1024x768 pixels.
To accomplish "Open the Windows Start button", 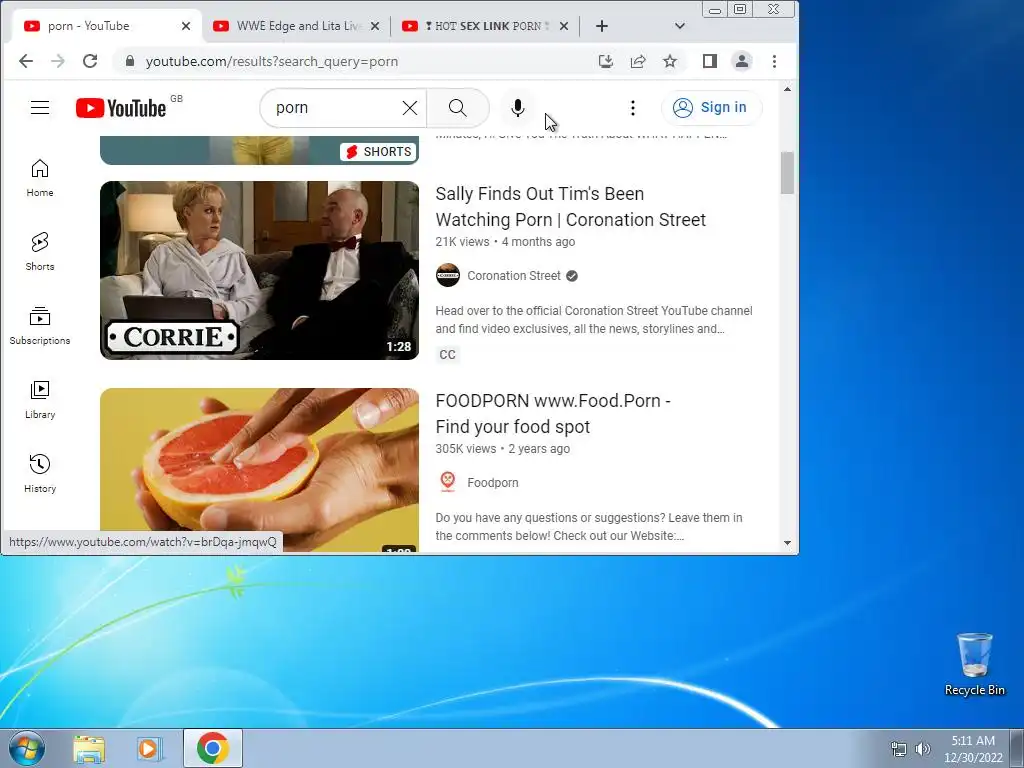I will 26,748.
